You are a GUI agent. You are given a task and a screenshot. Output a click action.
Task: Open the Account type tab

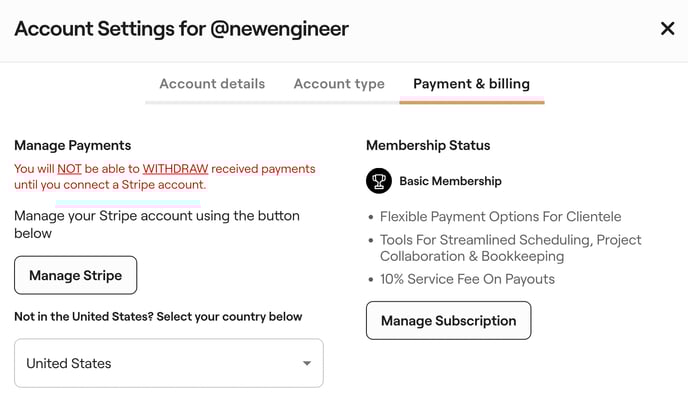339,84
